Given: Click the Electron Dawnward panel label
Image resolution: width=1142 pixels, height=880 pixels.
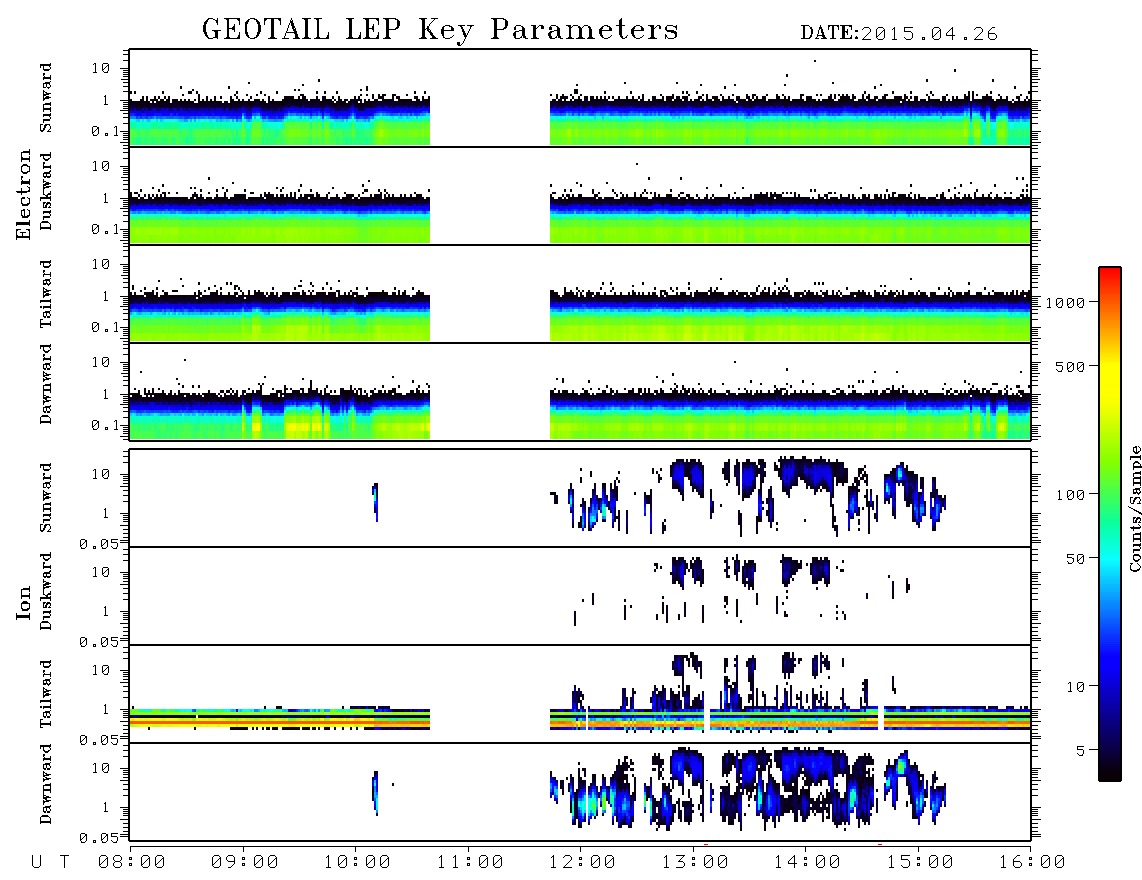Looking at the screenshot, I should [46, 384].
